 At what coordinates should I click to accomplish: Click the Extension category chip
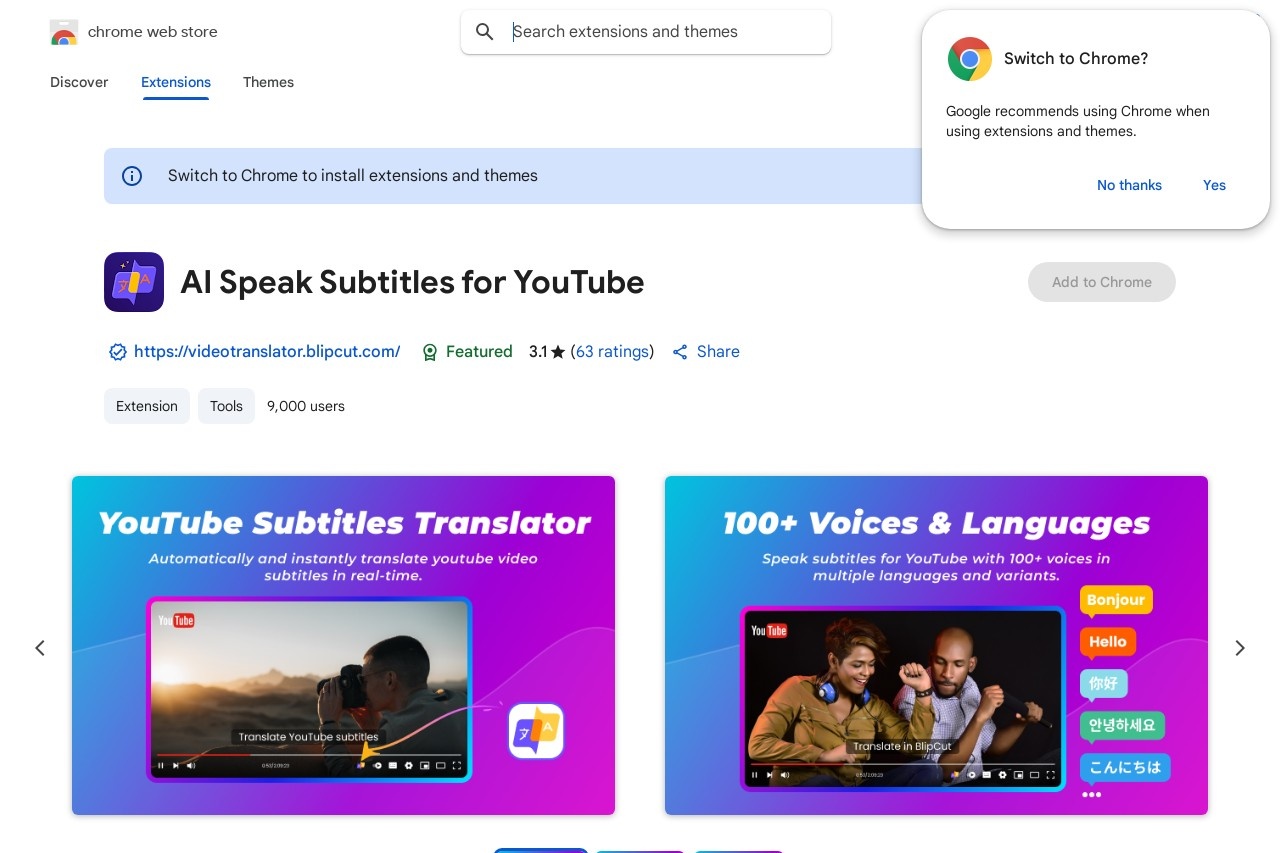coord(147,406)
